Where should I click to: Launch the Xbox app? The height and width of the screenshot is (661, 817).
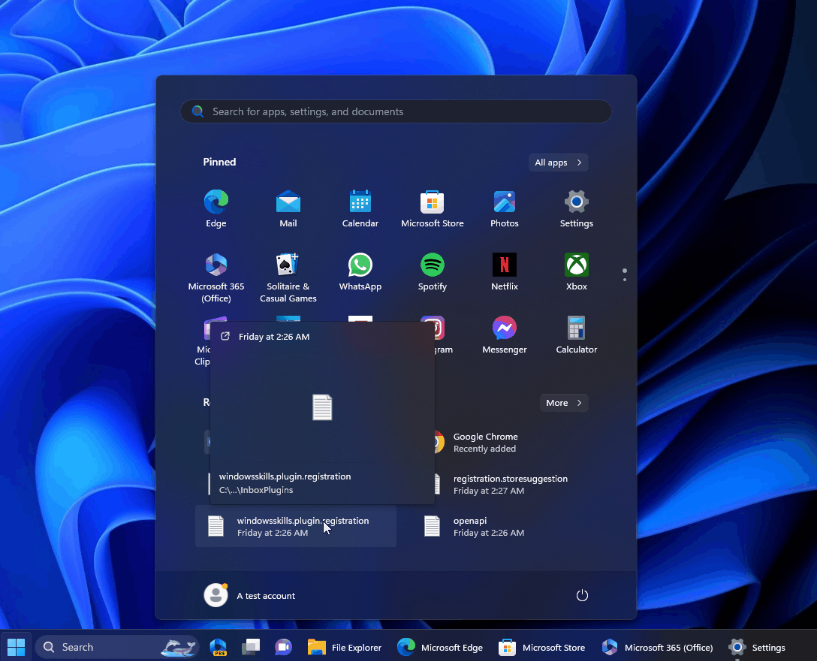tap(576, 271)
